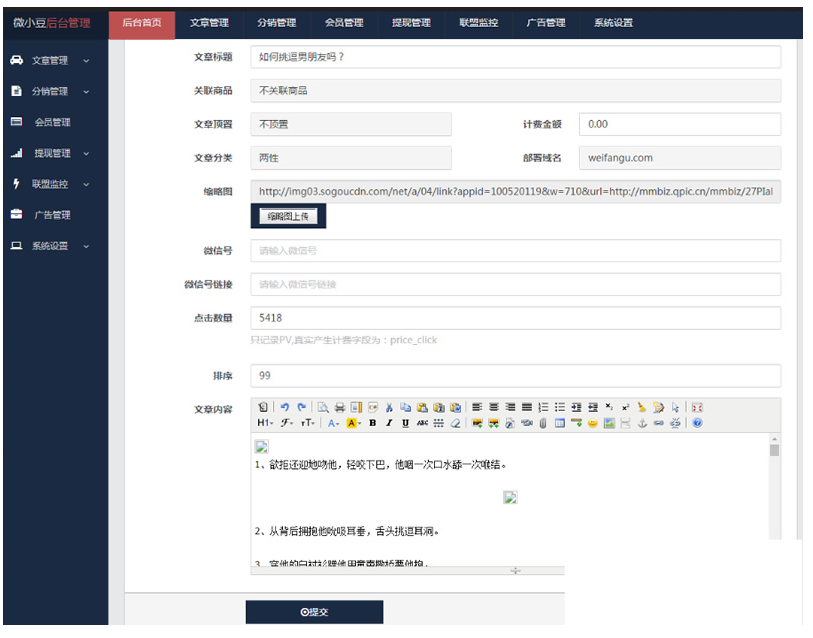Screen dimensions: 813x638
Task: Open the text highlight color picker
Action: (353, 423)
